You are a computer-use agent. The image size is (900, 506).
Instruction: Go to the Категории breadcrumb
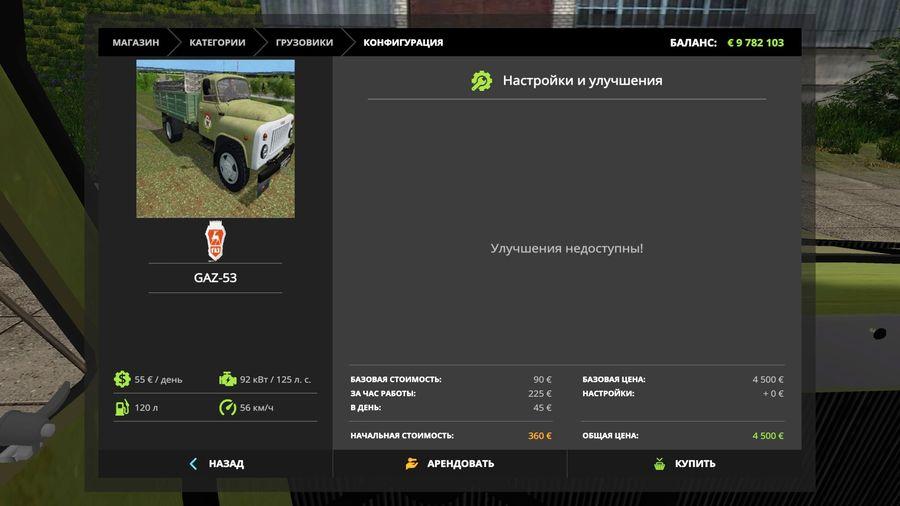(x=215, y=43)
